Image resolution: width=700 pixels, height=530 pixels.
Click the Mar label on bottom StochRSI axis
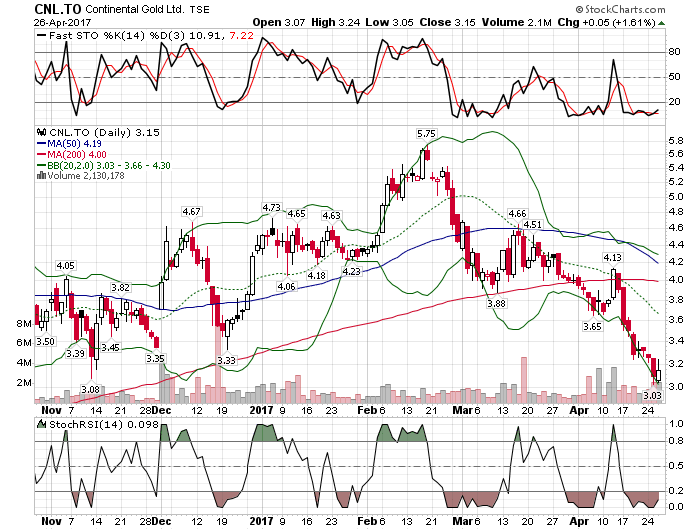point(462,521)
